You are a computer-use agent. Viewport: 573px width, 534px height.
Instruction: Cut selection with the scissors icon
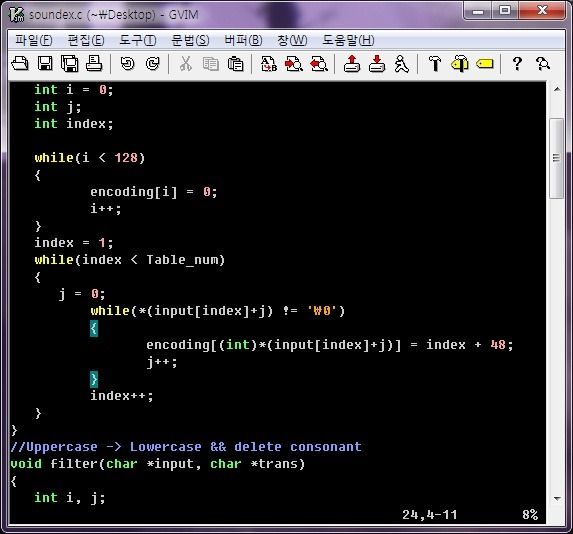coord(186,64)
